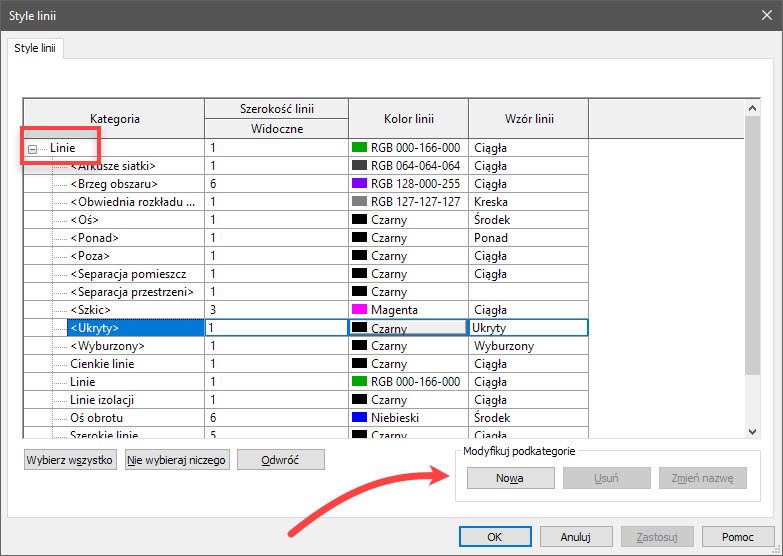
Task: Click the Style linii tab
Action: tap(35, 48)
